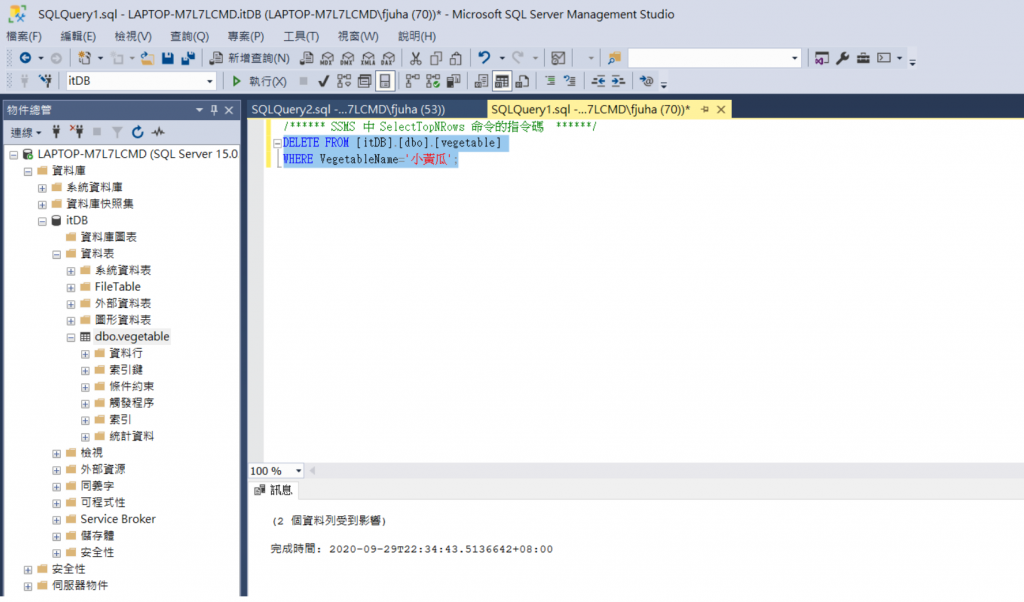Click the Paste clipboard icon
1024x602 pixels.
[x=456, y=58]
